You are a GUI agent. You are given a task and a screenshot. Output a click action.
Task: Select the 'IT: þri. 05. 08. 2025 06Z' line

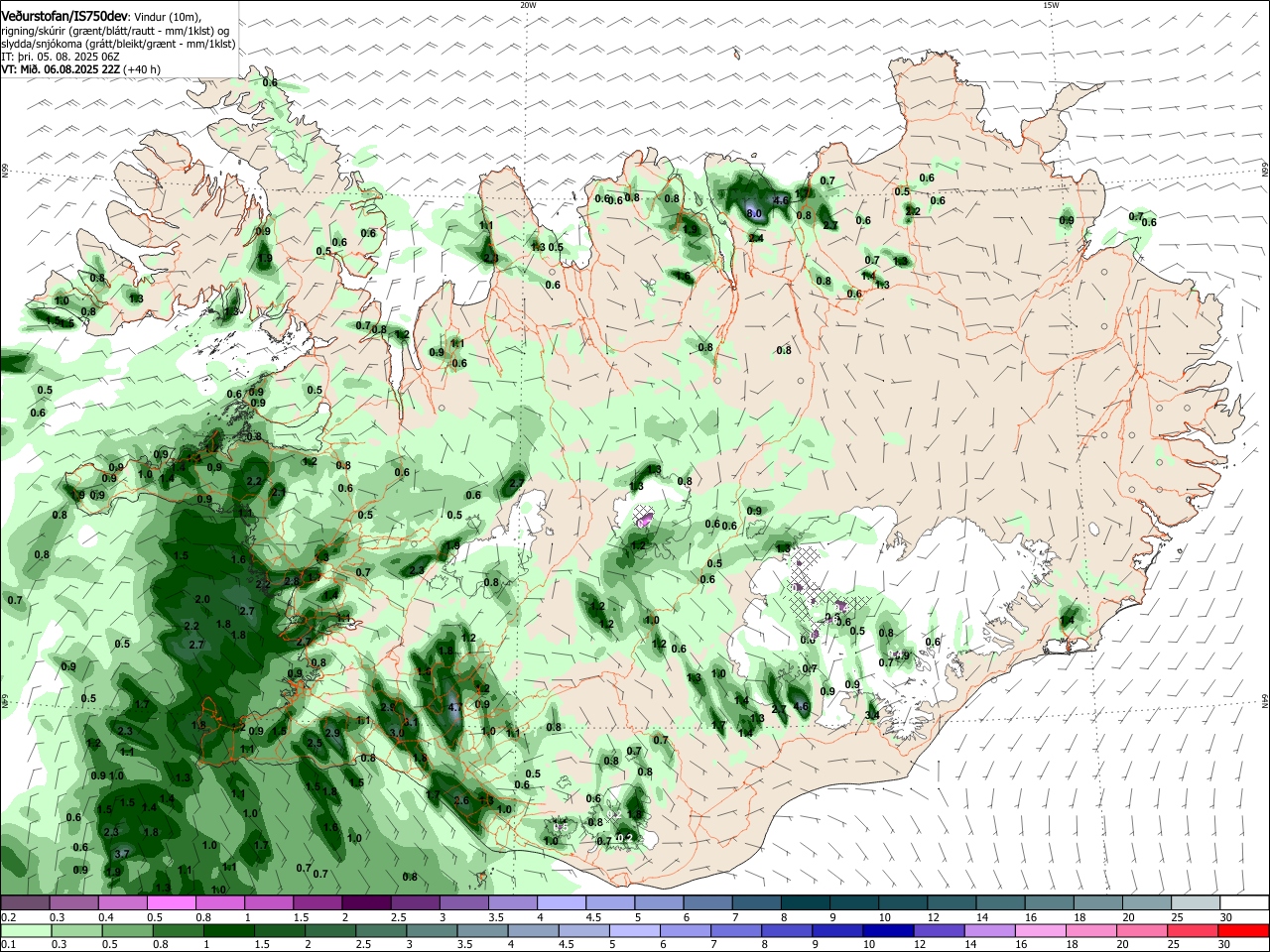coord(61,58)
